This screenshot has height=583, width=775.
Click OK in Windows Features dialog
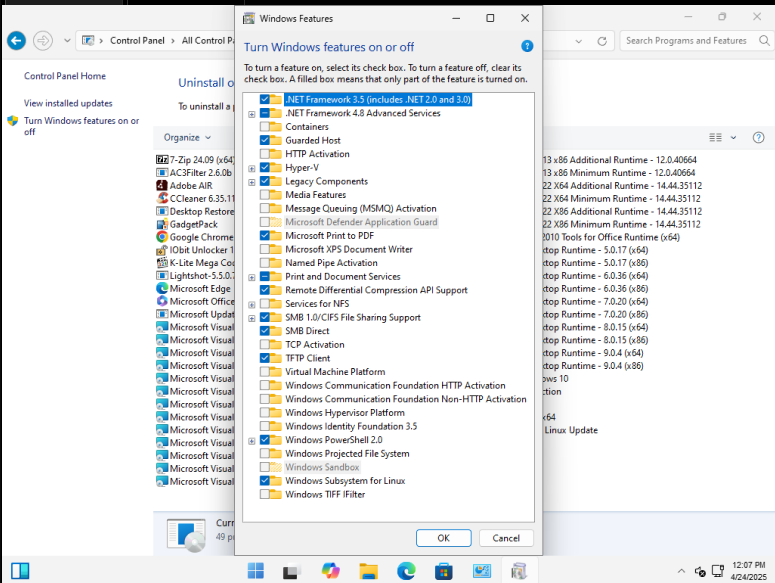click(443, 538)
